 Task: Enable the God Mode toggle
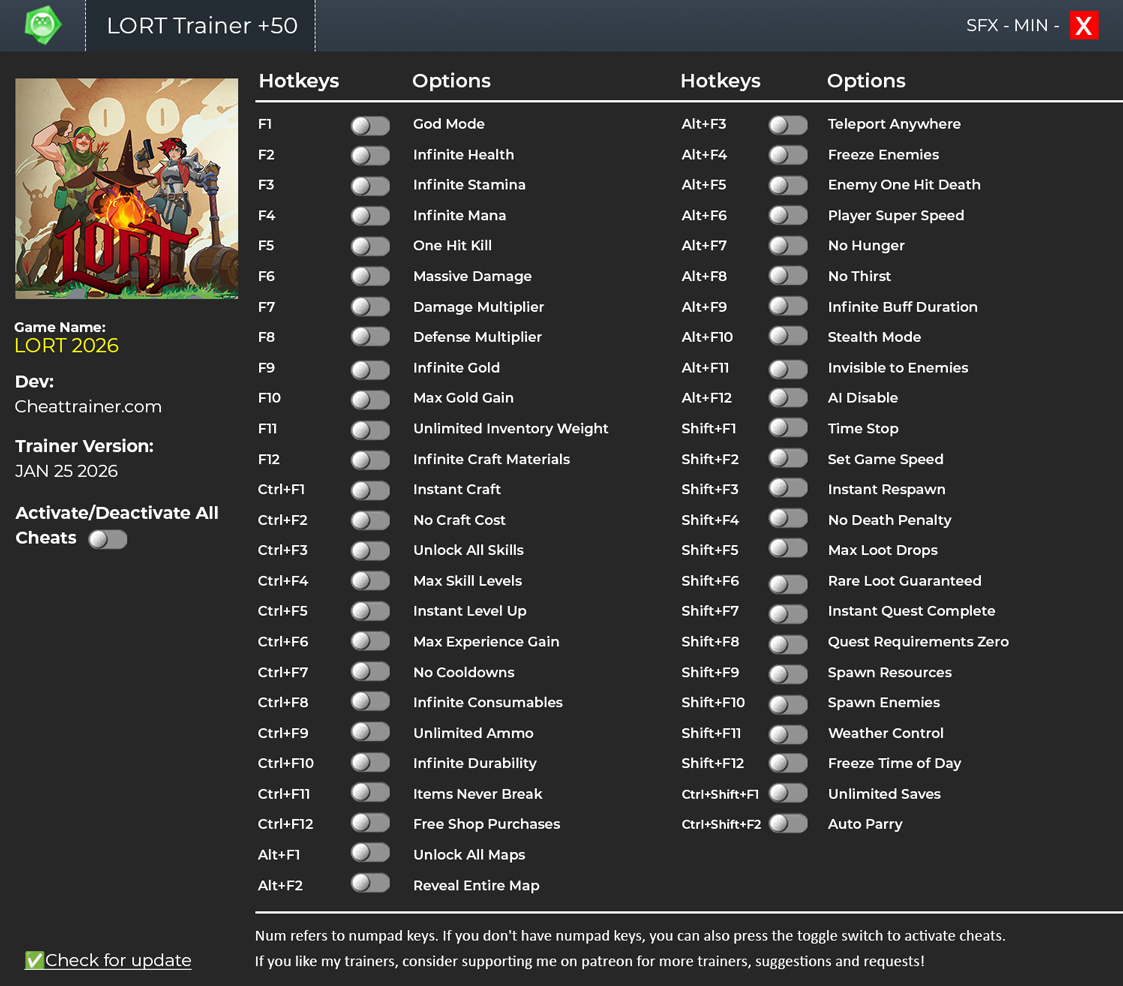point(370,125)
